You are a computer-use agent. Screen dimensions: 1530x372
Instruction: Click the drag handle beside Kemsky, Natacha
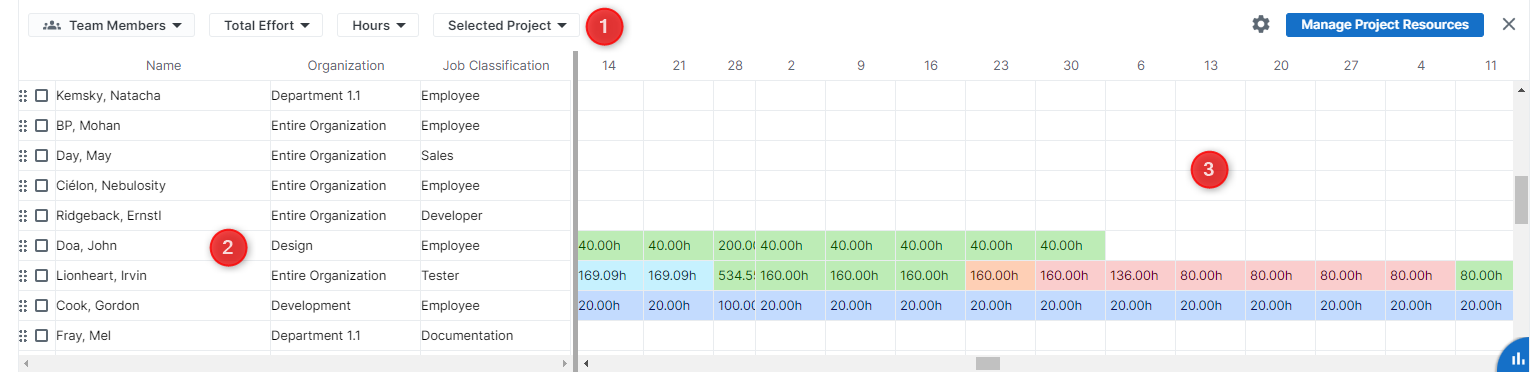pyautogui.click(x=23, y=96)
